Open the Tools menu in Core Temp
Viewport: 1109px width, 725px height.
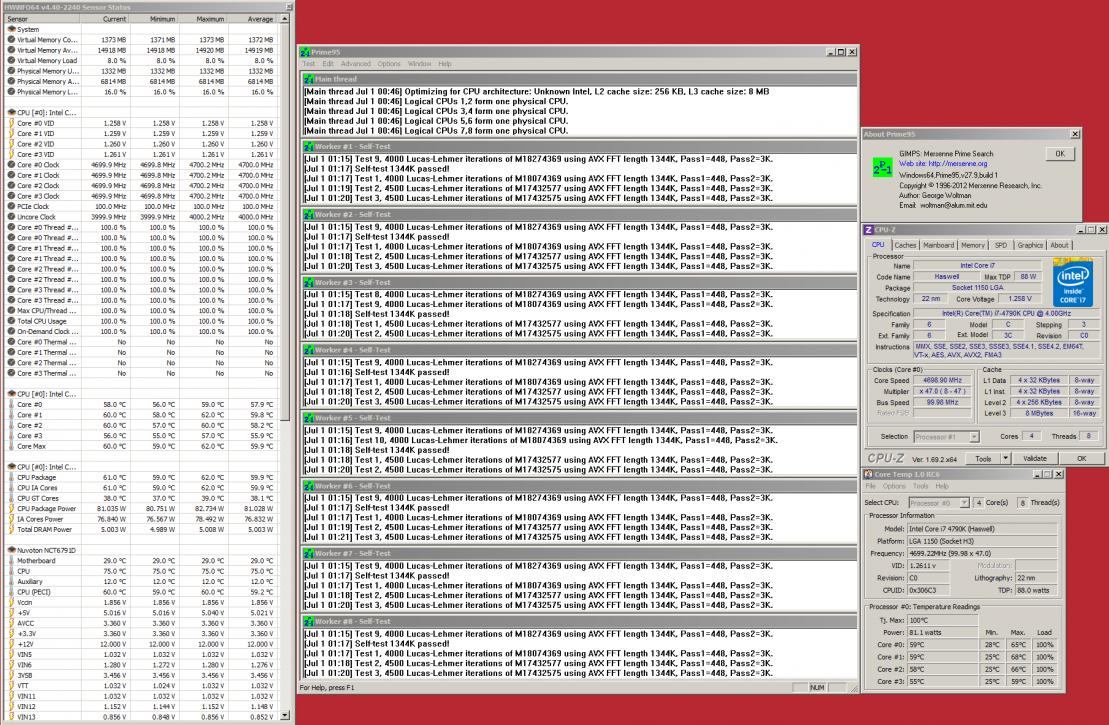point(920,487)
